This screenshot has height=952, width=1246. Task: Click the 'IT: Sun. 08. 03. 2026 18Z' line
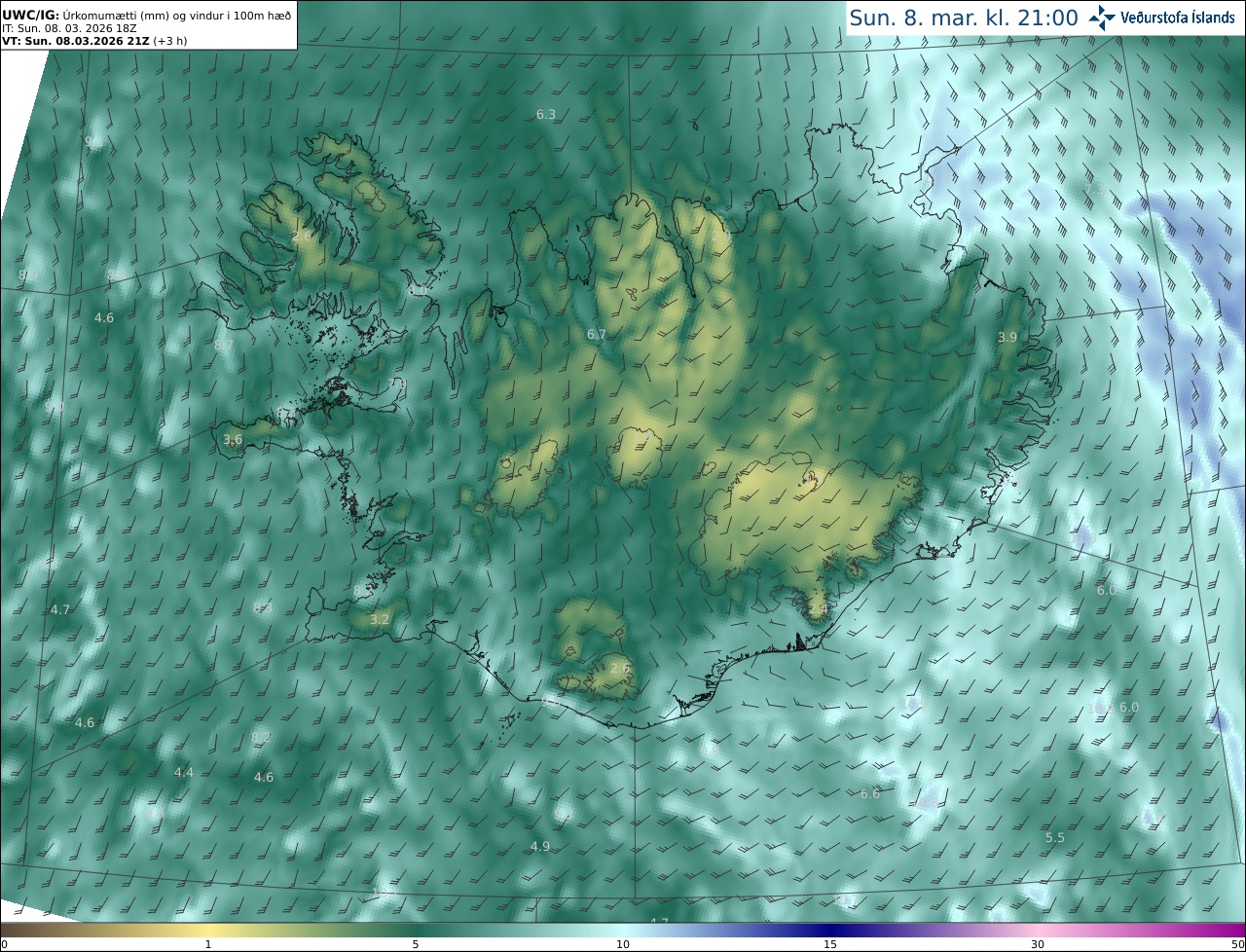tap(69, 28)
